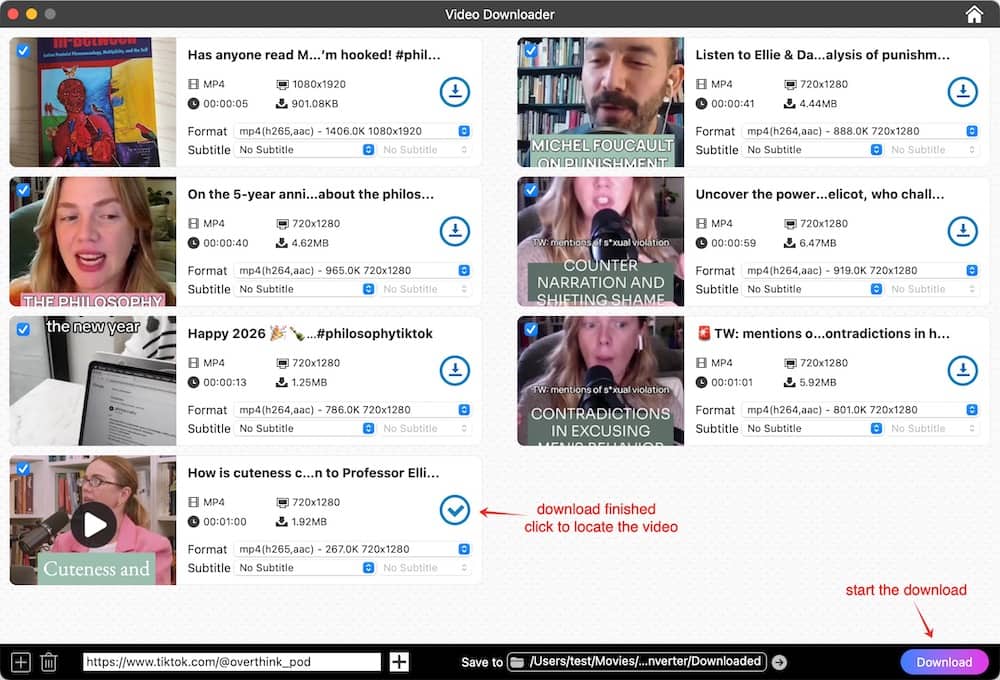The height and width of the screenshot is (680, 1000).
Task: Uncheck the Cuteness video thumbnail checkbox
Action: 23,467
